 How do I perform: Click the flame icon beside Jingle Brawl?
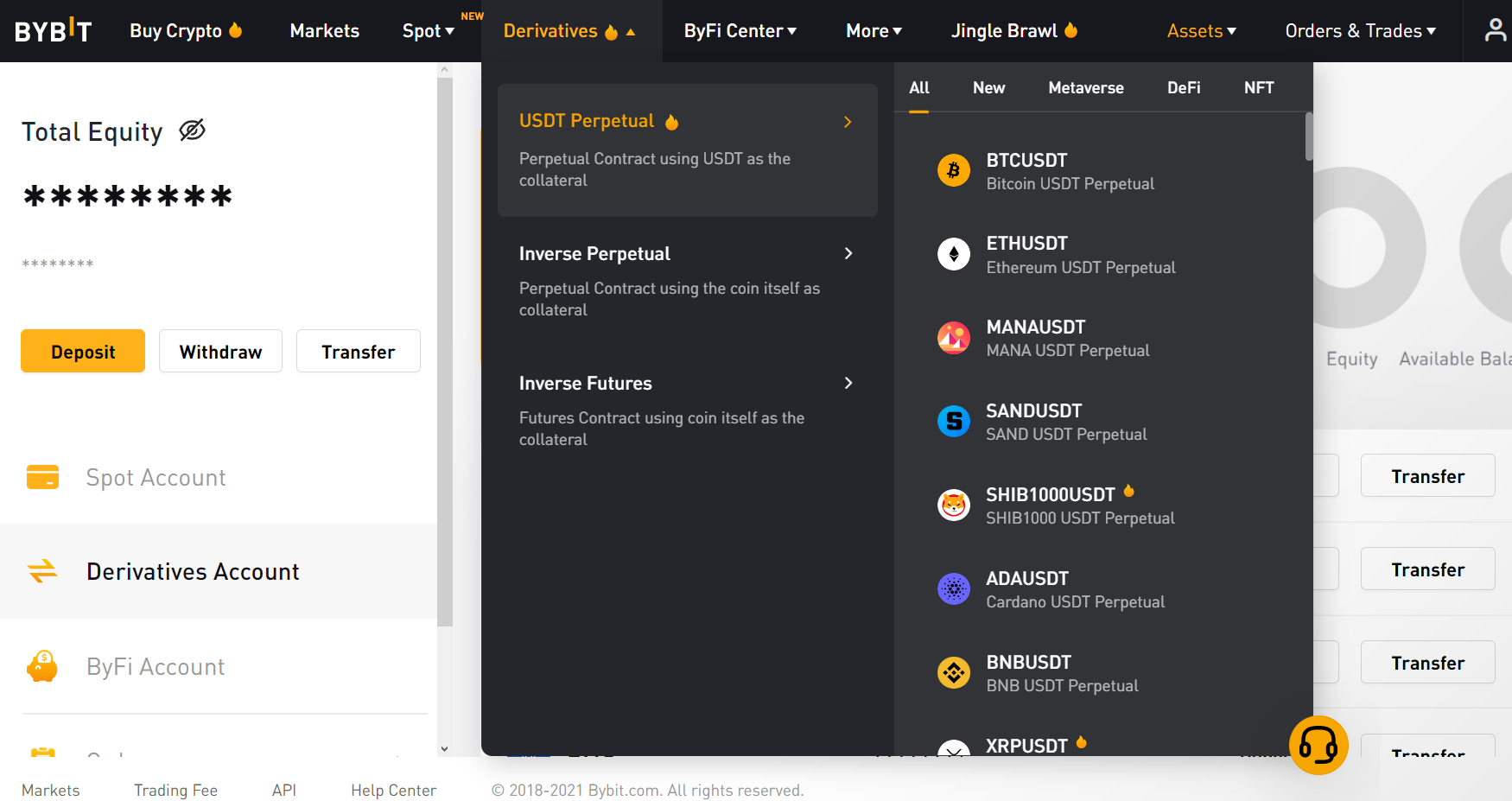pos(1071,30)
